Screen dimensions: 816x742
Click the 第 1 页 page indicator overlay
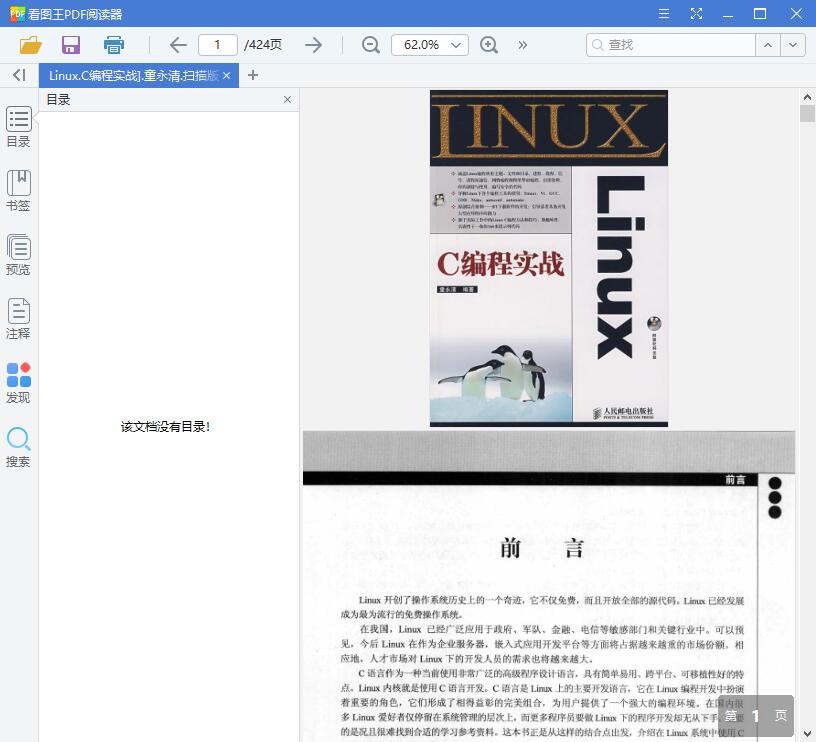[x=756, y=716]
